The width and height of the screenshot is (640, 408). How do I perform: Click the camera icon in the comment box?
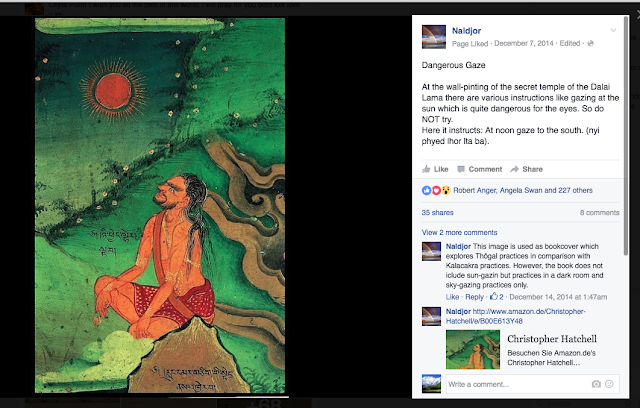click(x=596, y=384)
